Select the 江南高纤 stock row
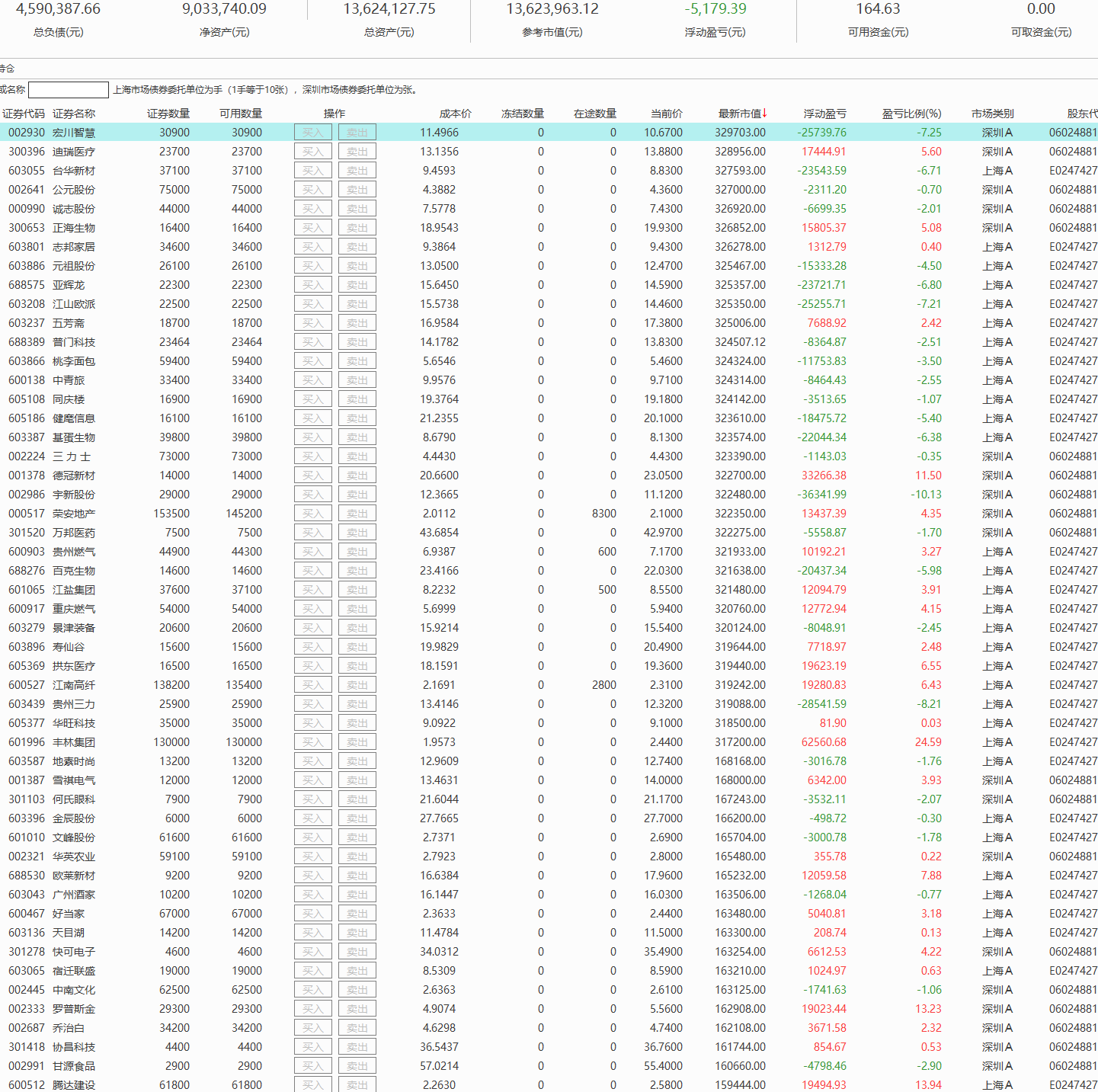1098x1092 pixels. [x=74, y=685]
